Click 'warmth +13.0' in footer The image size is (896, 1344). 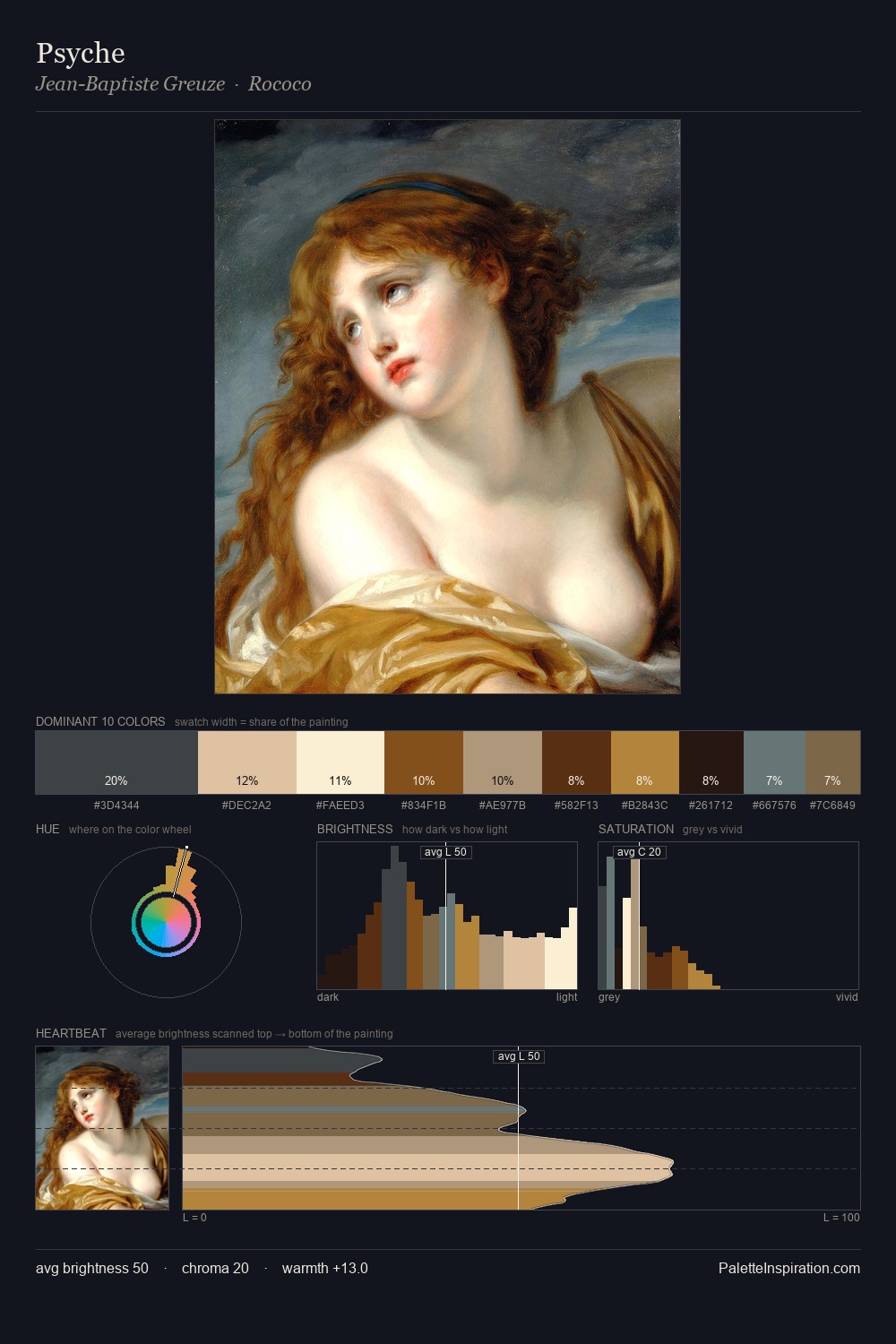(x=325, y=1268)
